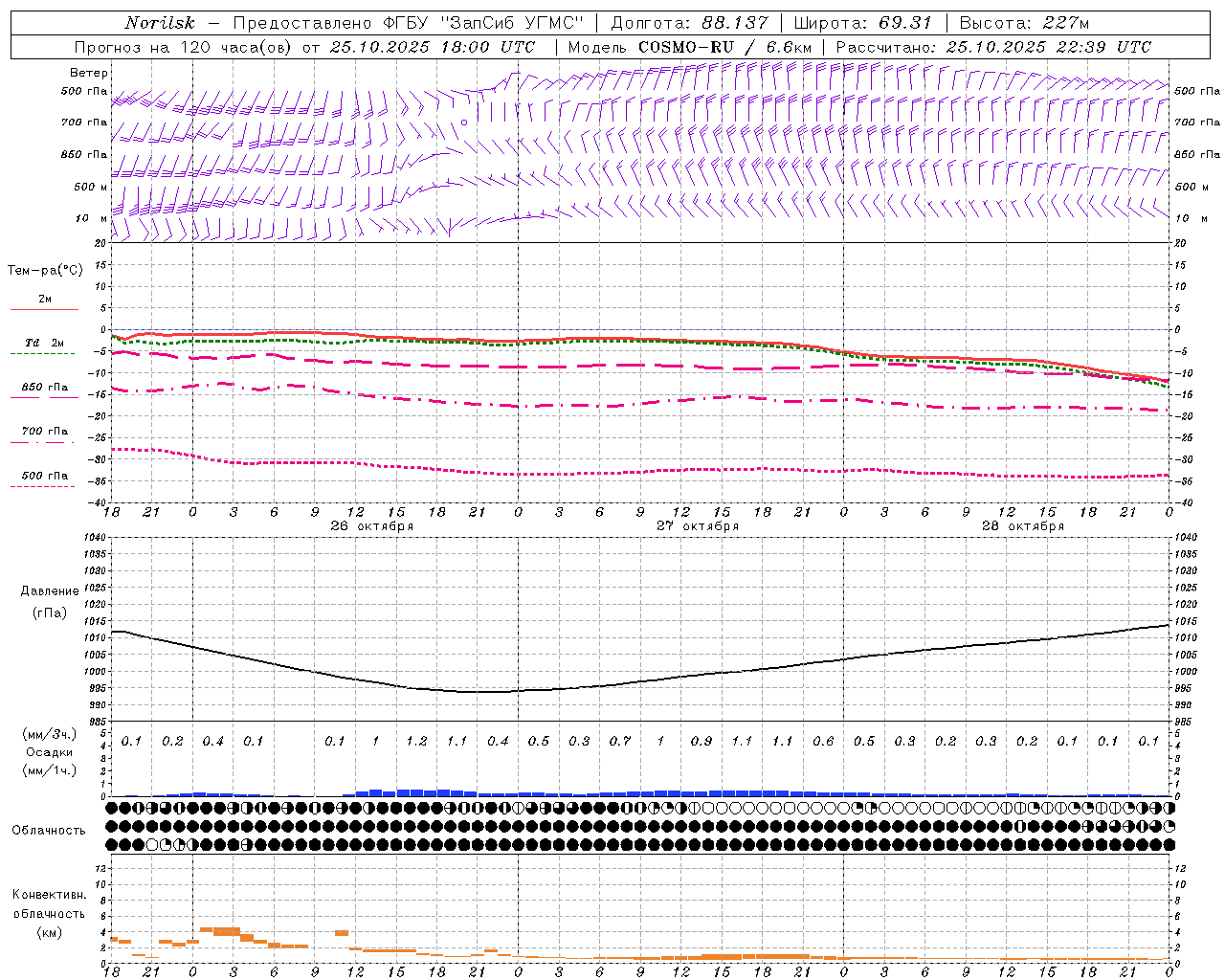Click the "850 гПа" temperature legend entry
1225x980 pixels.
click(45, 387)
